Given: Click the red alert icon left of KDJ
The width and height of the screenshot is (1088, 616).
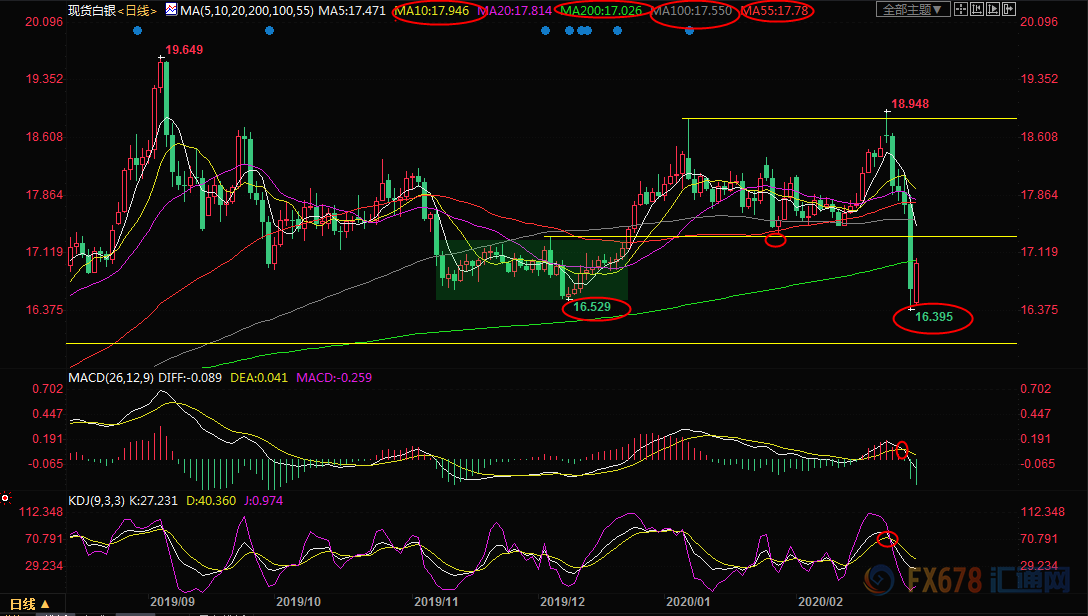Looking at the screenshot, I should 5,498.
